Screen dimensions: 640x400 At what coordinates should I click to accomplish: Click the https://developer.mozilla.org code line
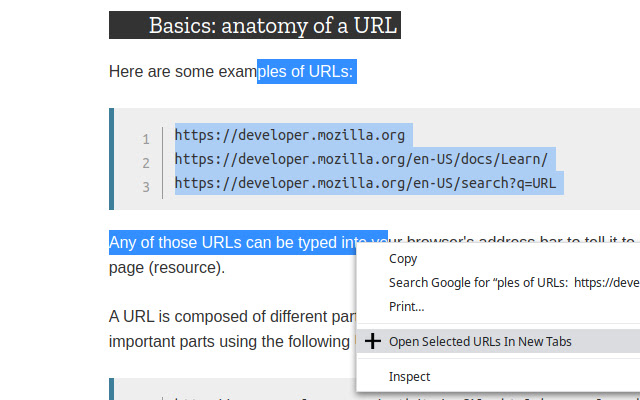[x=290, y=136]
